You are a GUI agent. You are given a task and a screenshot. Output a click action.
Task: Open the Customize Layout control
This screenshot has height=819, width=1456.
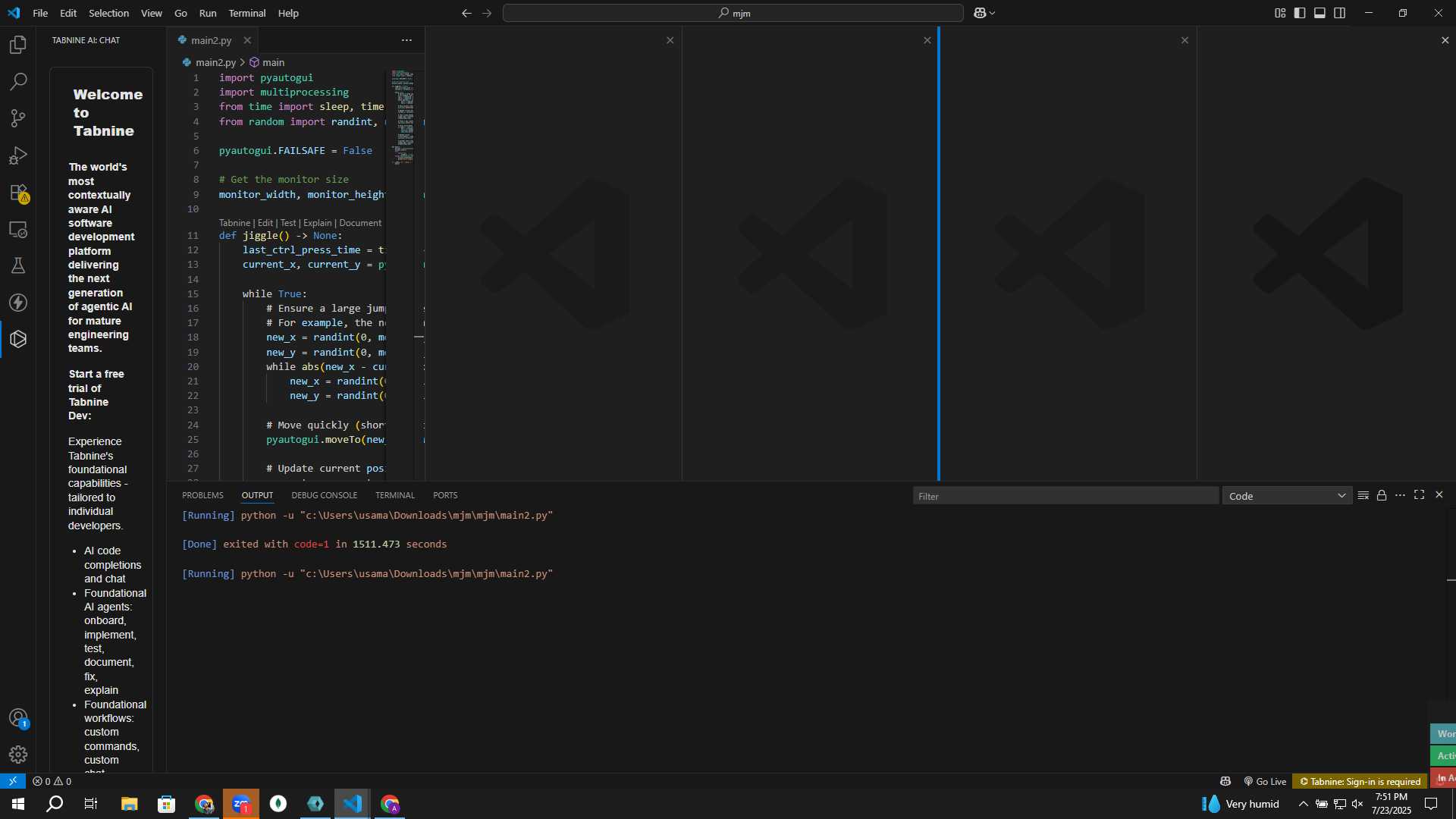pyautogui.click(x=1280, y=13)
